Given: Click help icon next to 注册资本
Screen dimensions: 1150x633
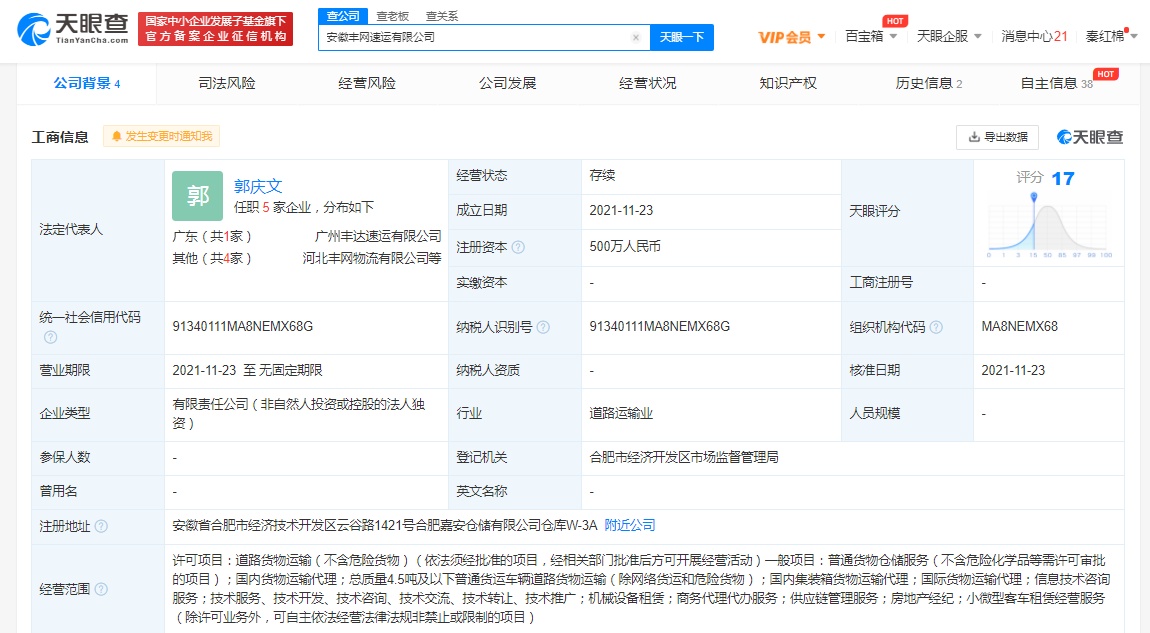Looking at the screenshot, I should 518,247.
